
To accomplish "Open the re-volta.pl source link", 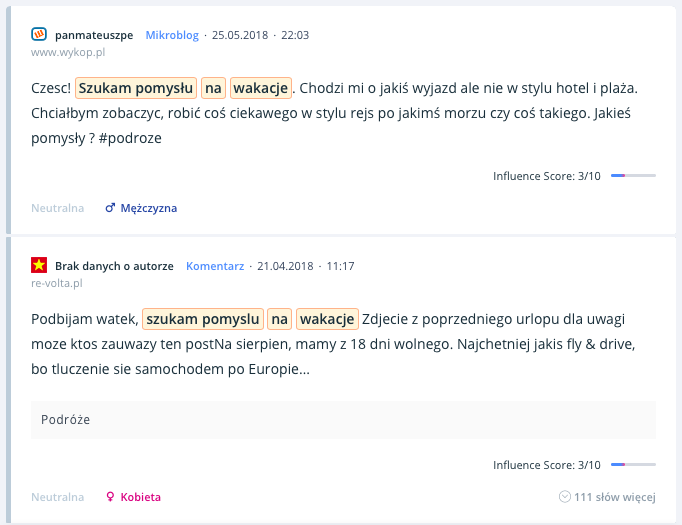I will click(x=57, y=283).
